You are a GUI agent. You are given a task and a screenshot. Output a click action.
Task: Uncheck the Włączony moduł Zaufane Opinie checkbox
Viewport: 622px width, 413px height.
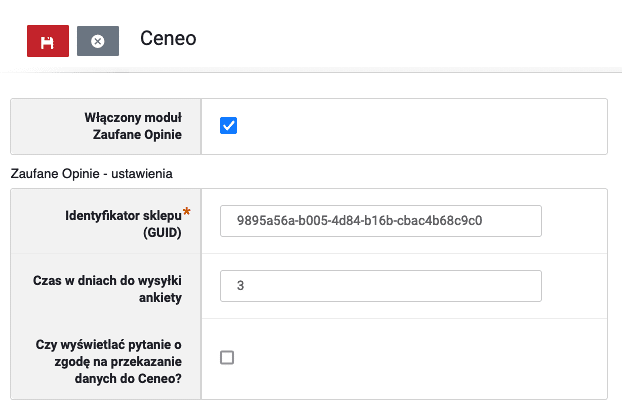(228, 125)
